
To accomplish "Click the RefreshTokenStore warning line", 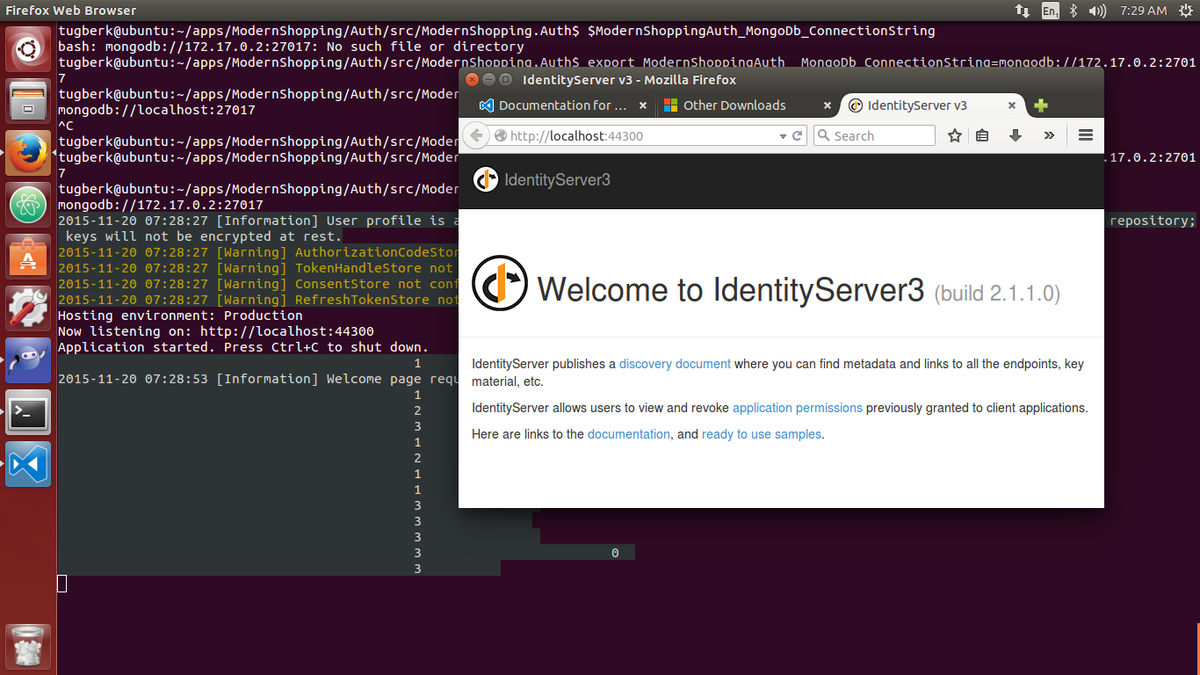I will pyautogui.click(x=257, y=300).
